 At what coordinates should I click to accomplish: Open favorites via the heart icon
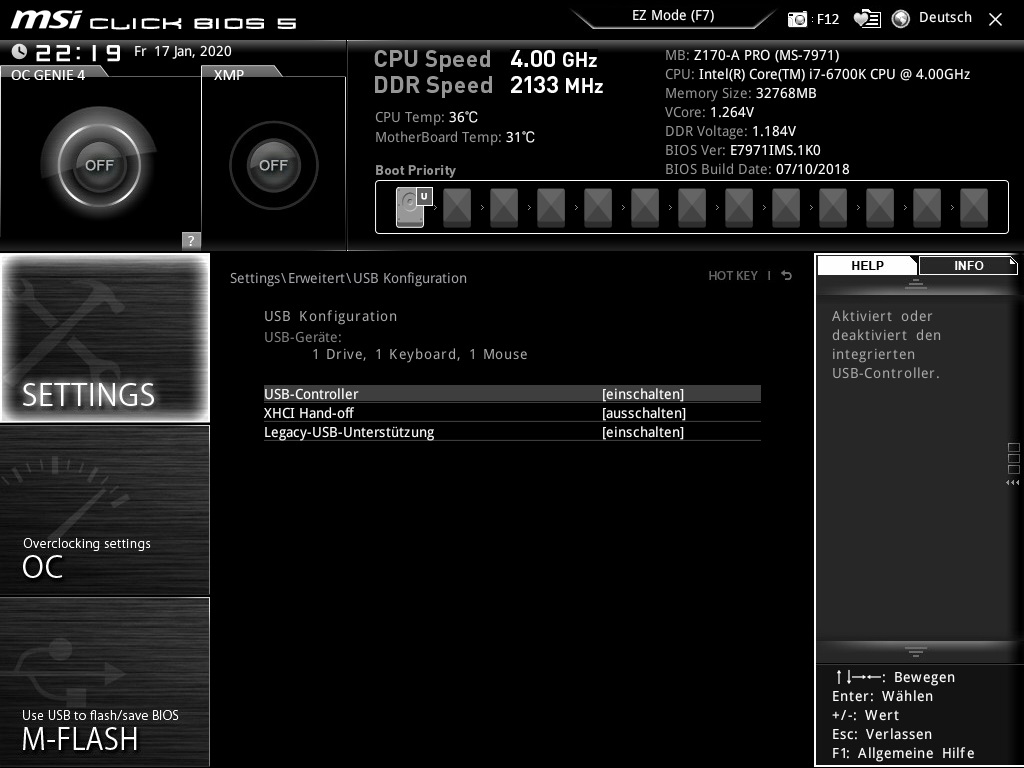(867, 19)
